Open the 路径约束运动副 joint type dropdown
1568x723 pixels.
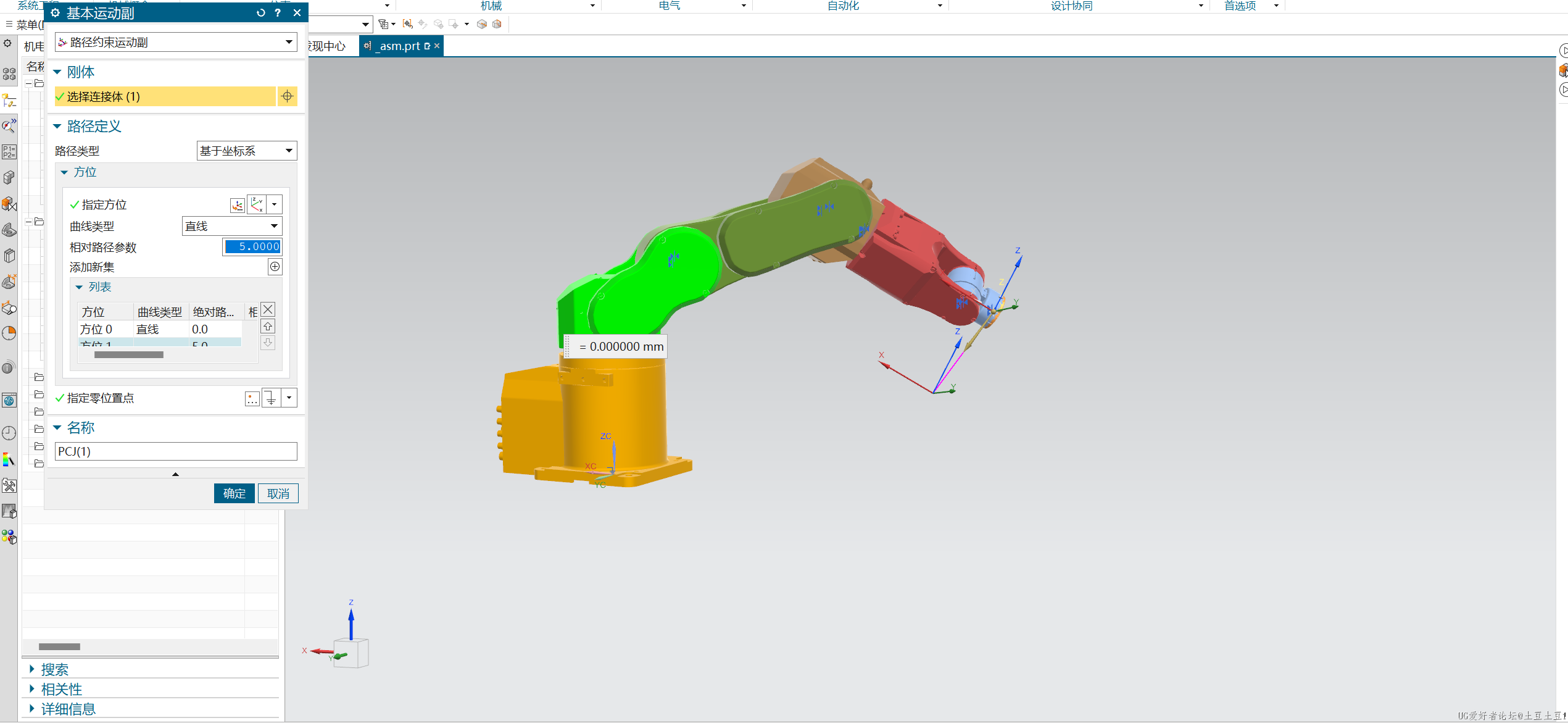click(176, 42)
